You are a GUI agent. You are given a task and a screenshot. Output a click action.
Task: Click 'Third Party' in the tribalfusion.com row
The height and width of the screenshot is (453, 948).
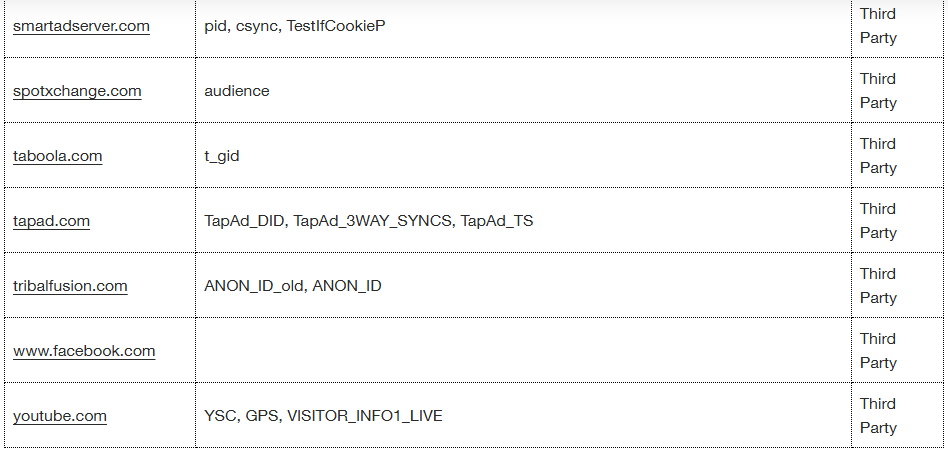click(878, 286)
